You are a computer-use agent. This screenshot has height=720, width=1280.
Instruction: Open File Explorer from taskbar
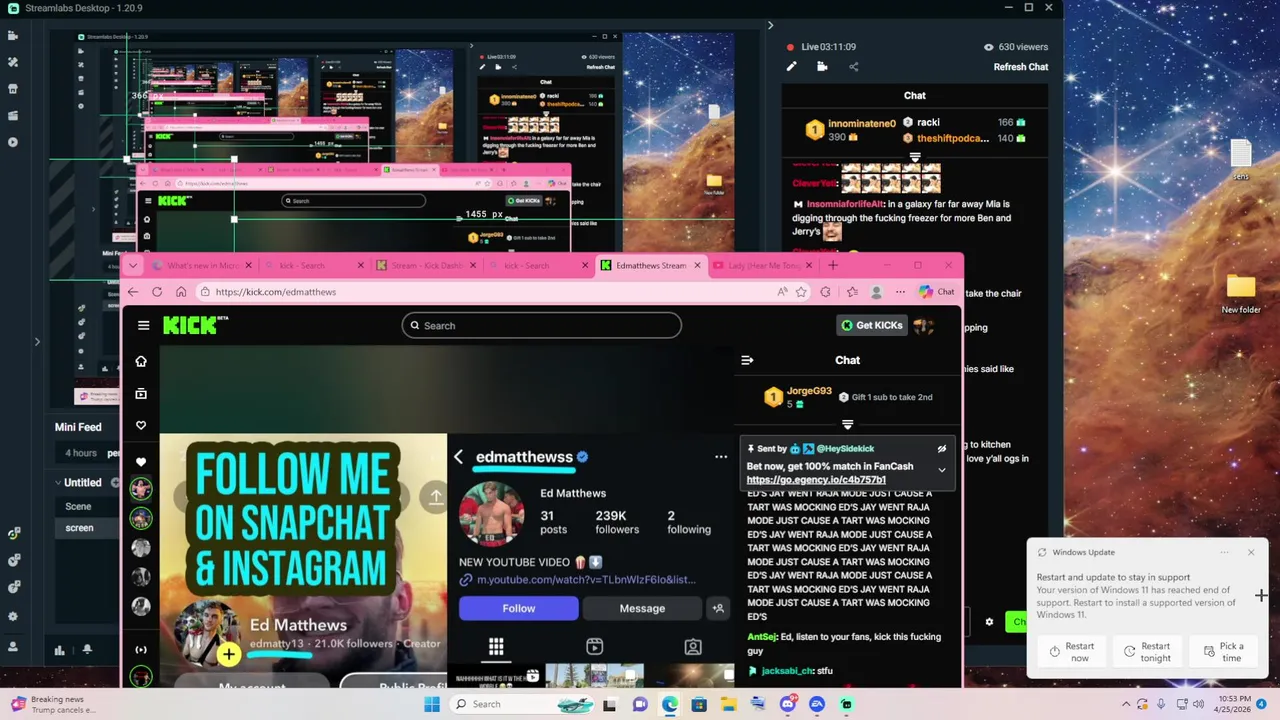pos(728,704)
